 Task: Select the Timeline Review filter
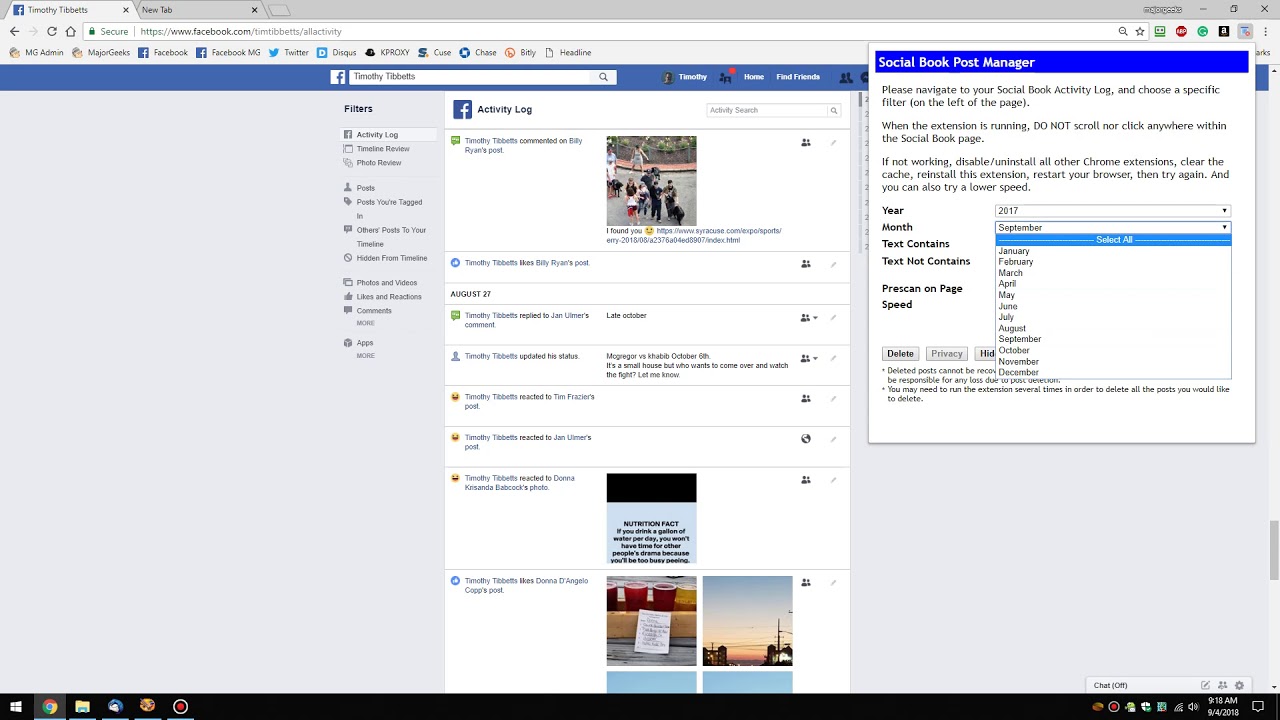pos(383,149)
